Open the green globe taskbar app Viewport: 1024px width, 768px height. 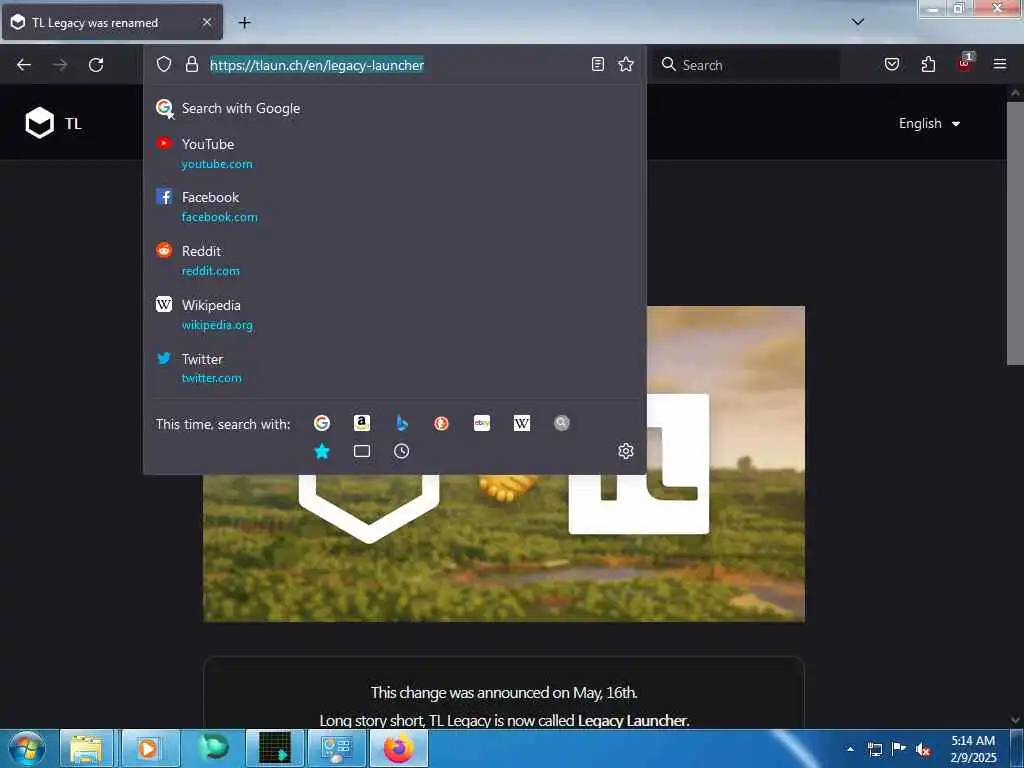click(212, 748)
